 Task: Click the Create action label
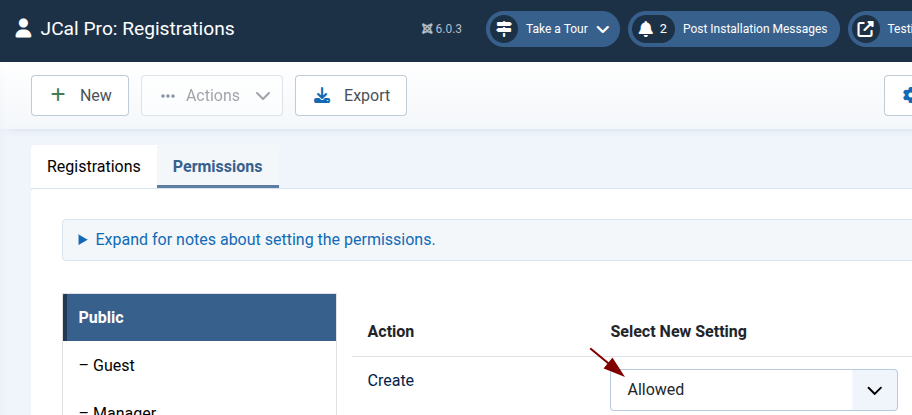(391, 380)
